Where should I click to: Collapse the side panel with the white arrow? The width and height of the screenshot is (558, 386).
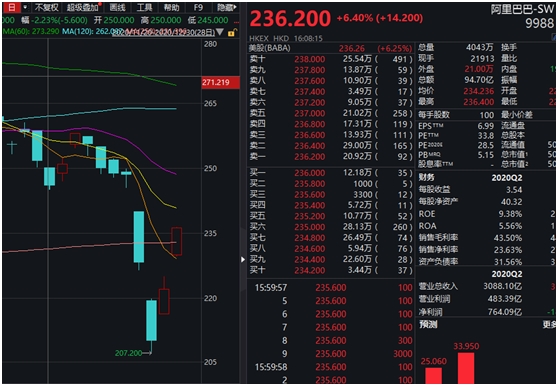(243, 259)
